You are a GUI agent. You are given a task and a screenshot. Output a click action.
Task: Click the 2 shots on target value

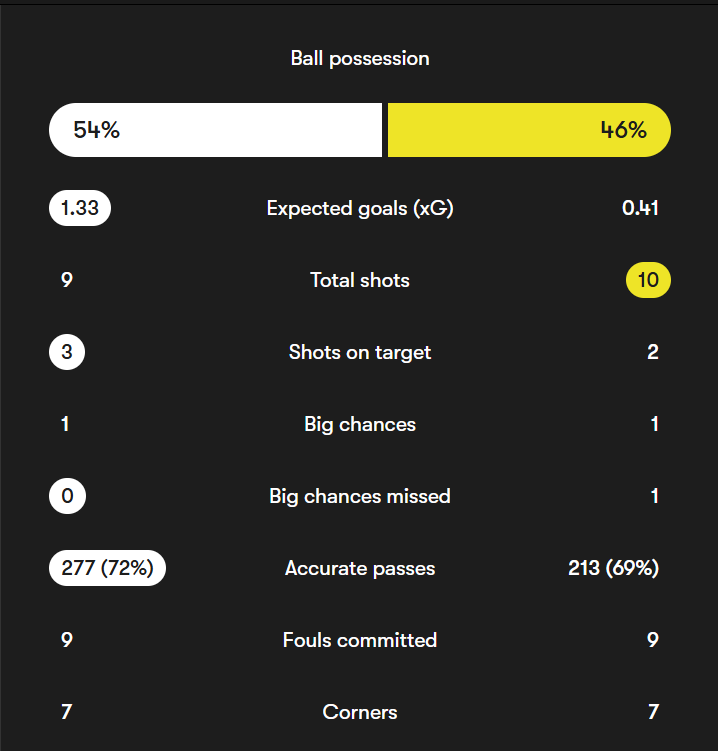click(x=653, y=352)
